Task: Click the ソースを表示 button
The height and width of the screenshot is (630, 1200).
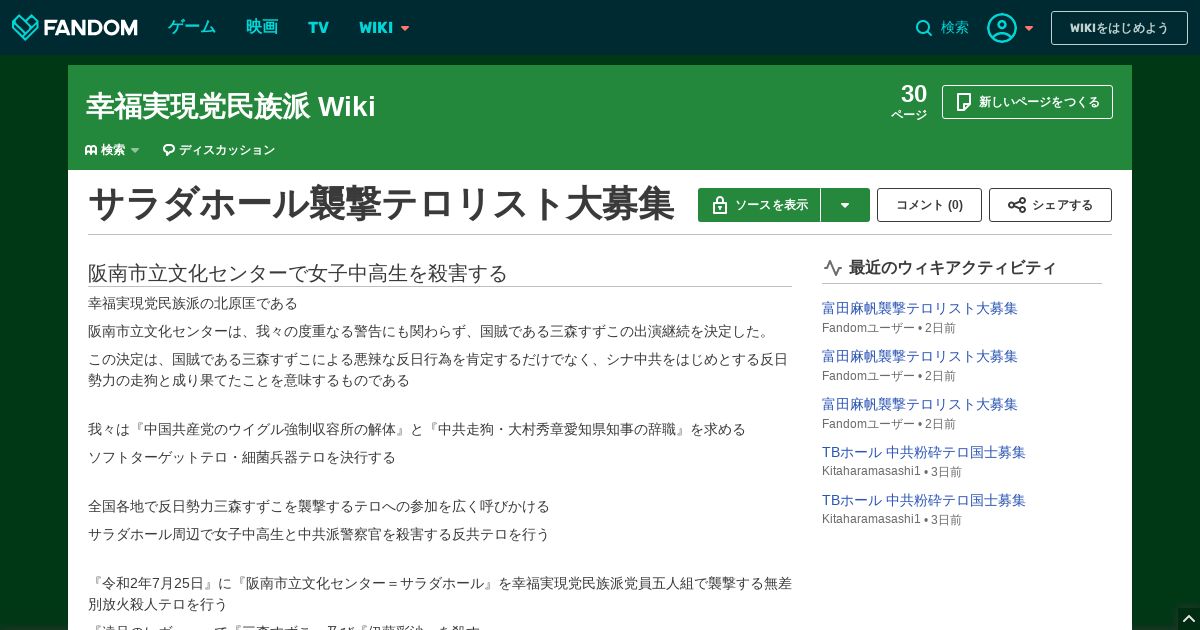Action: click(759, 205)
